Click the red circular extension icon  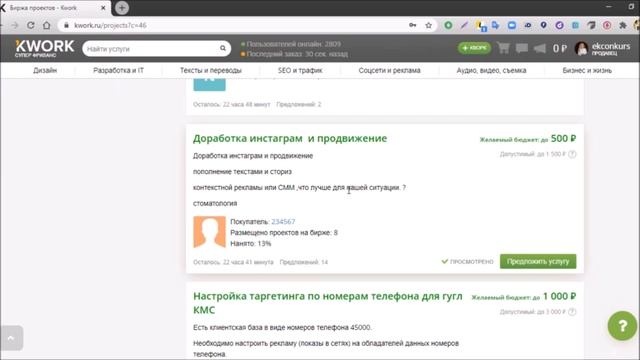[x=607, y=25]
